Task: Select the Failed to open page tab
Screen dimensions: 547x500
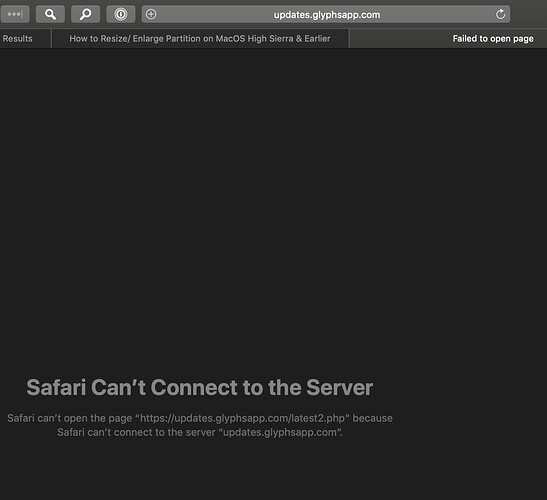Action: 493,38
